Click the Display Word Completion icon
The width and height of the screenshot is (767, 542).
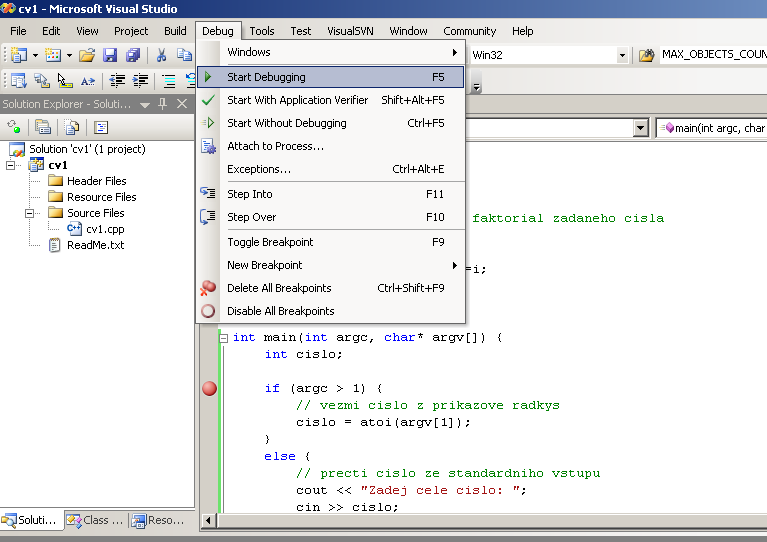[x=88, y=81]
